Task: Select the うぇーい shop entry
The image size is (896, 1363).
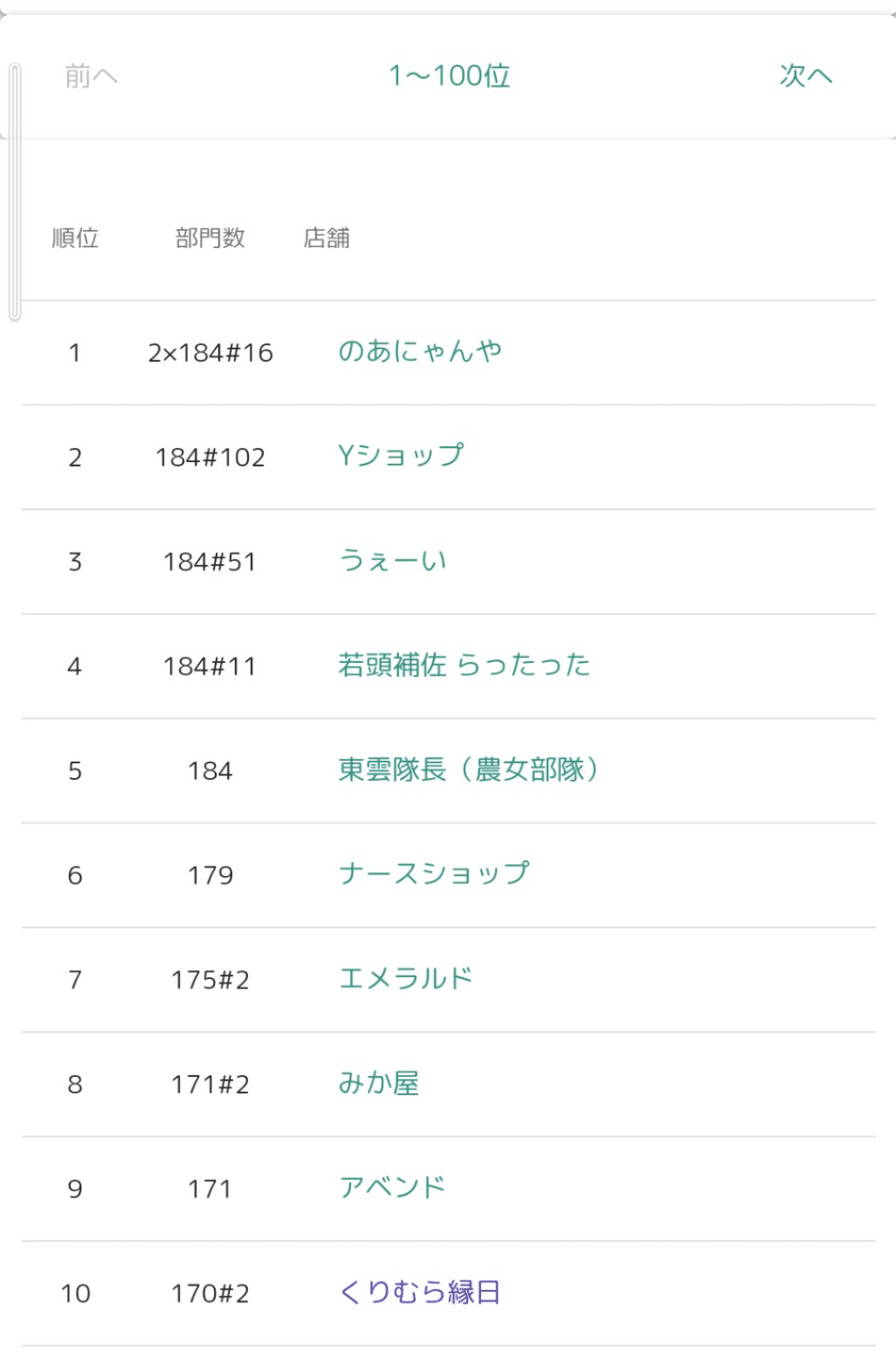Action: click(x=392, y=561)
